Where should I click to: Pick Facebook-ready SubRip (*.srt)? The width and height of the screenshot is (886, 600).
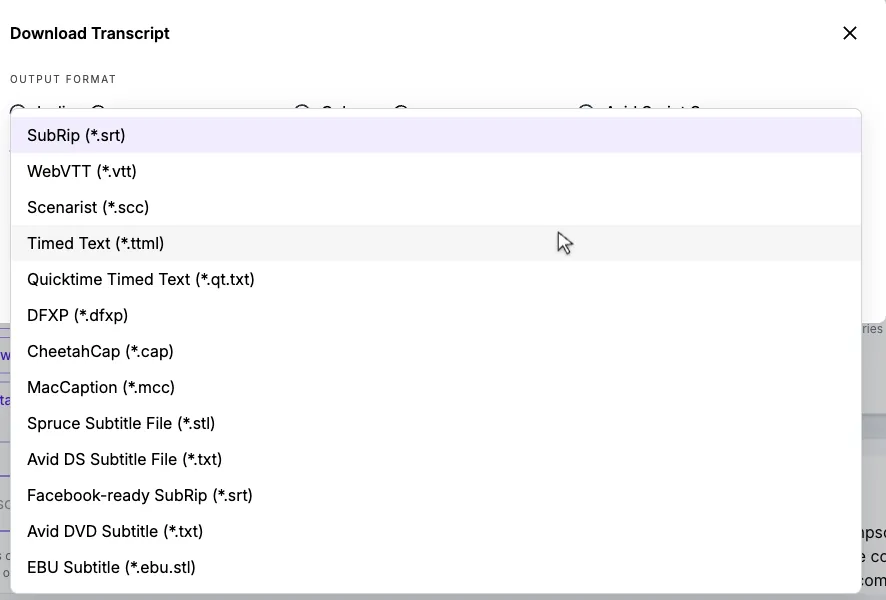(x=436, y=495)
